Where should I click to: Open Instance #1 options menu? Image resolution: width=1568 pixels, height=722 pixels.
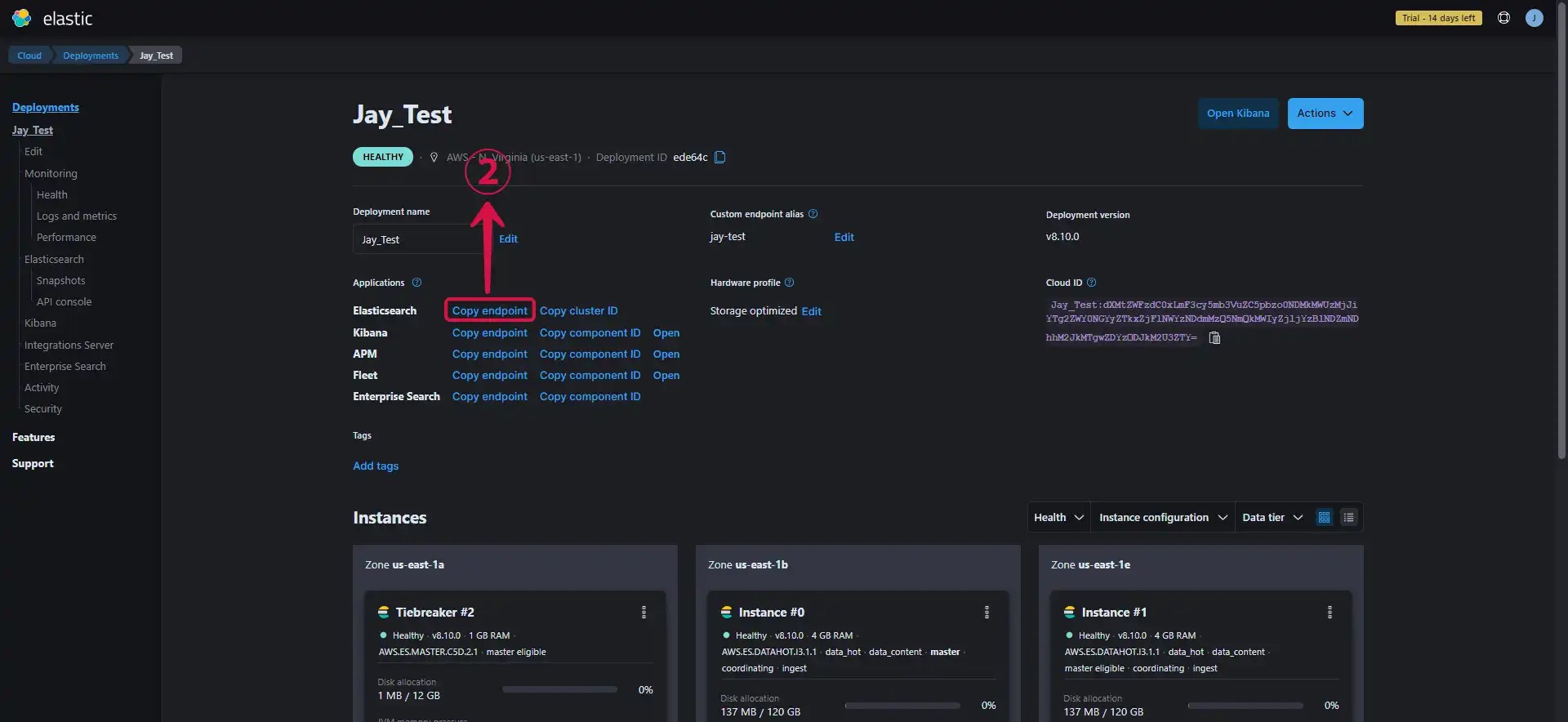pos(1330,613)
